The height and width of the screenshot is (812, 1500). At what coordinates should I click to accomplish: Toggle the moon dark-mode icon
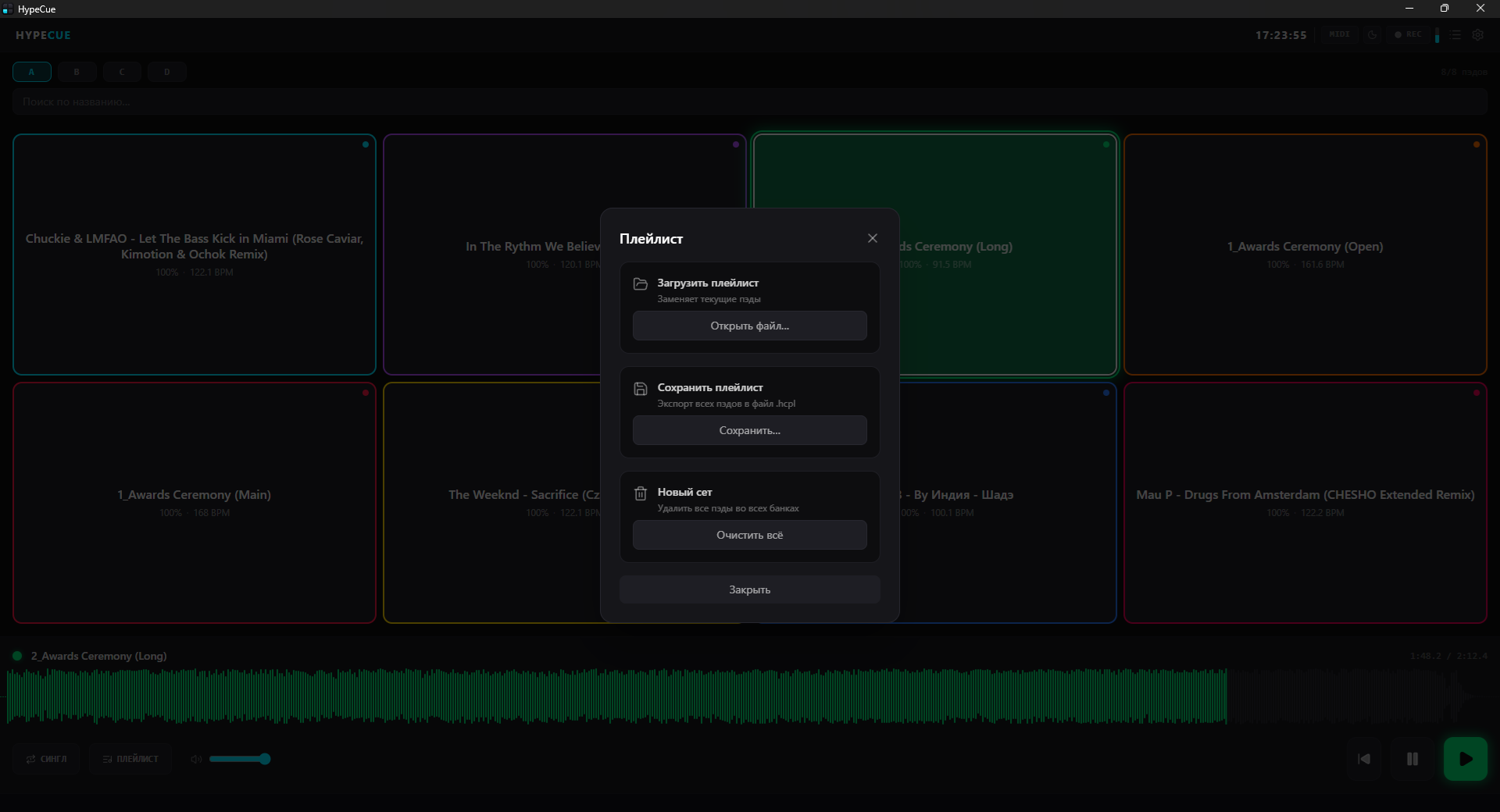1372,35
